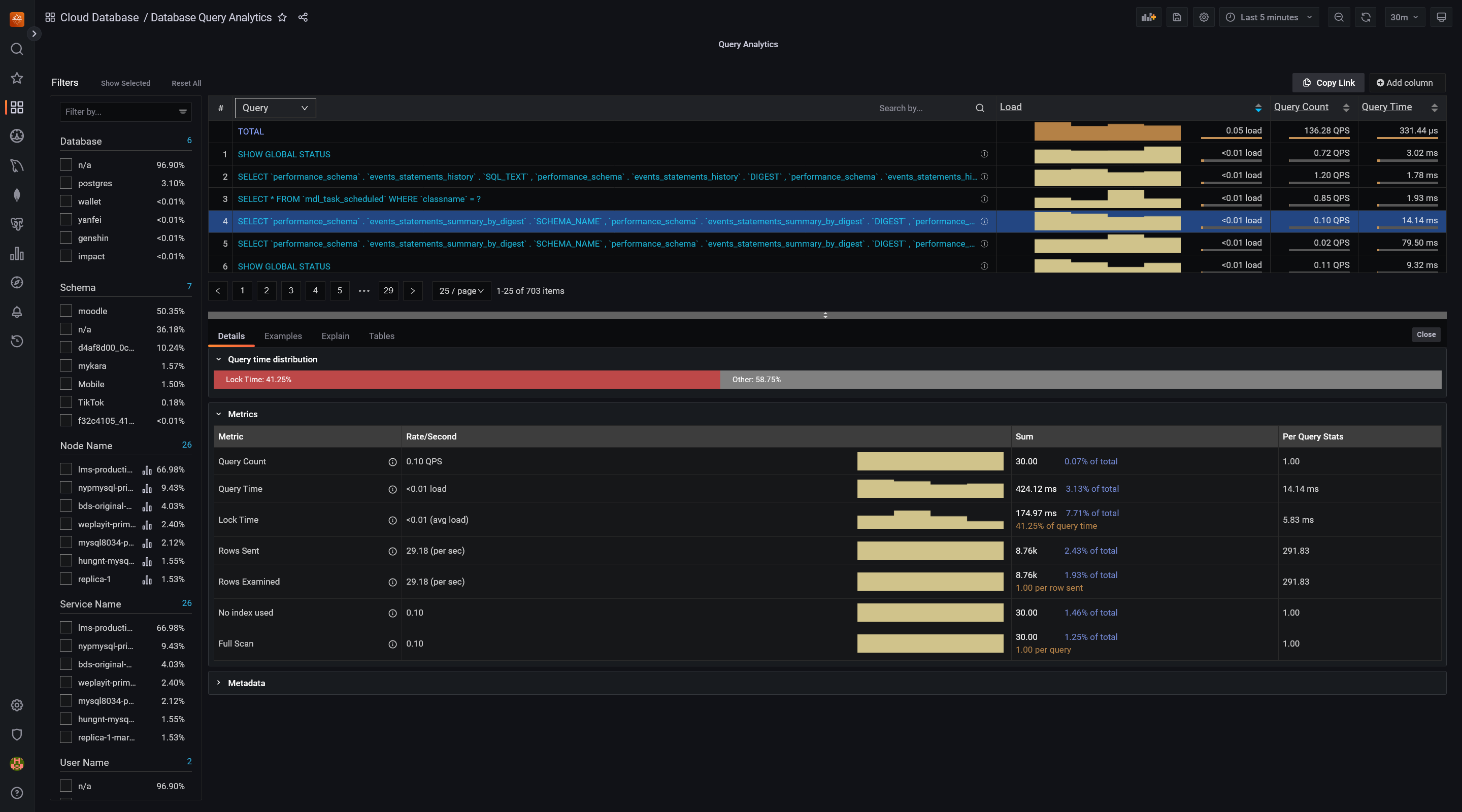
Task: Grab the horizontal panel resize divider
Action: (x=827, y=315)
